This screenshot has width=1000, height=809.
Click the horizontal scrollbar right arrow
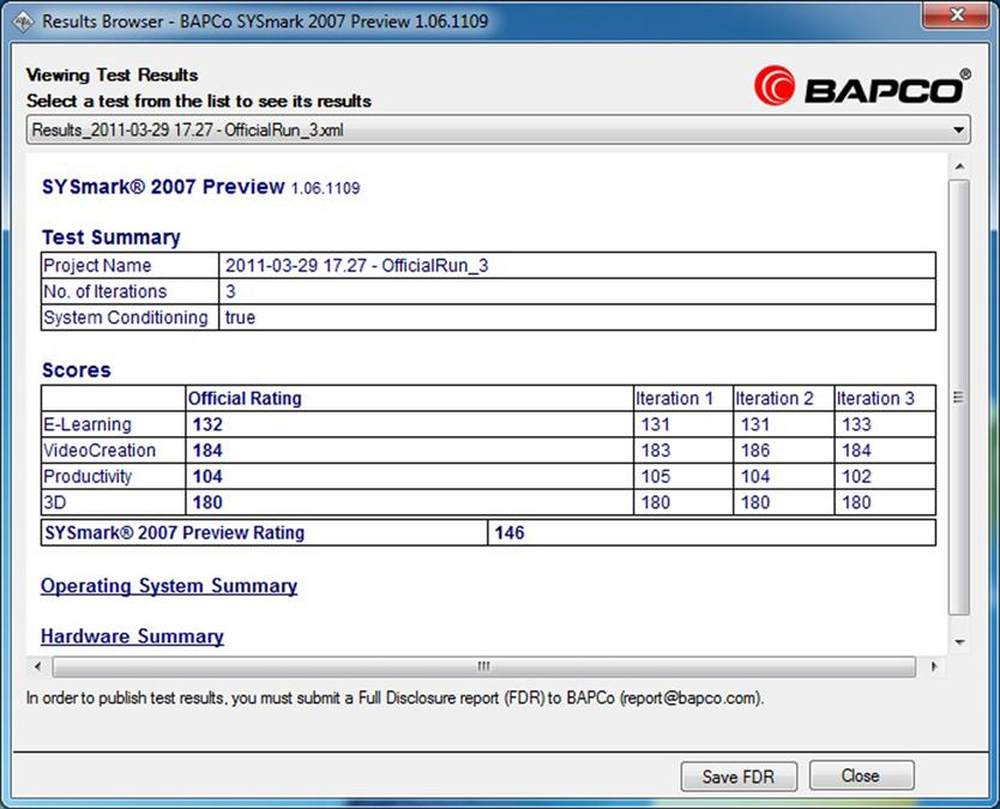(x=933, y=666)
